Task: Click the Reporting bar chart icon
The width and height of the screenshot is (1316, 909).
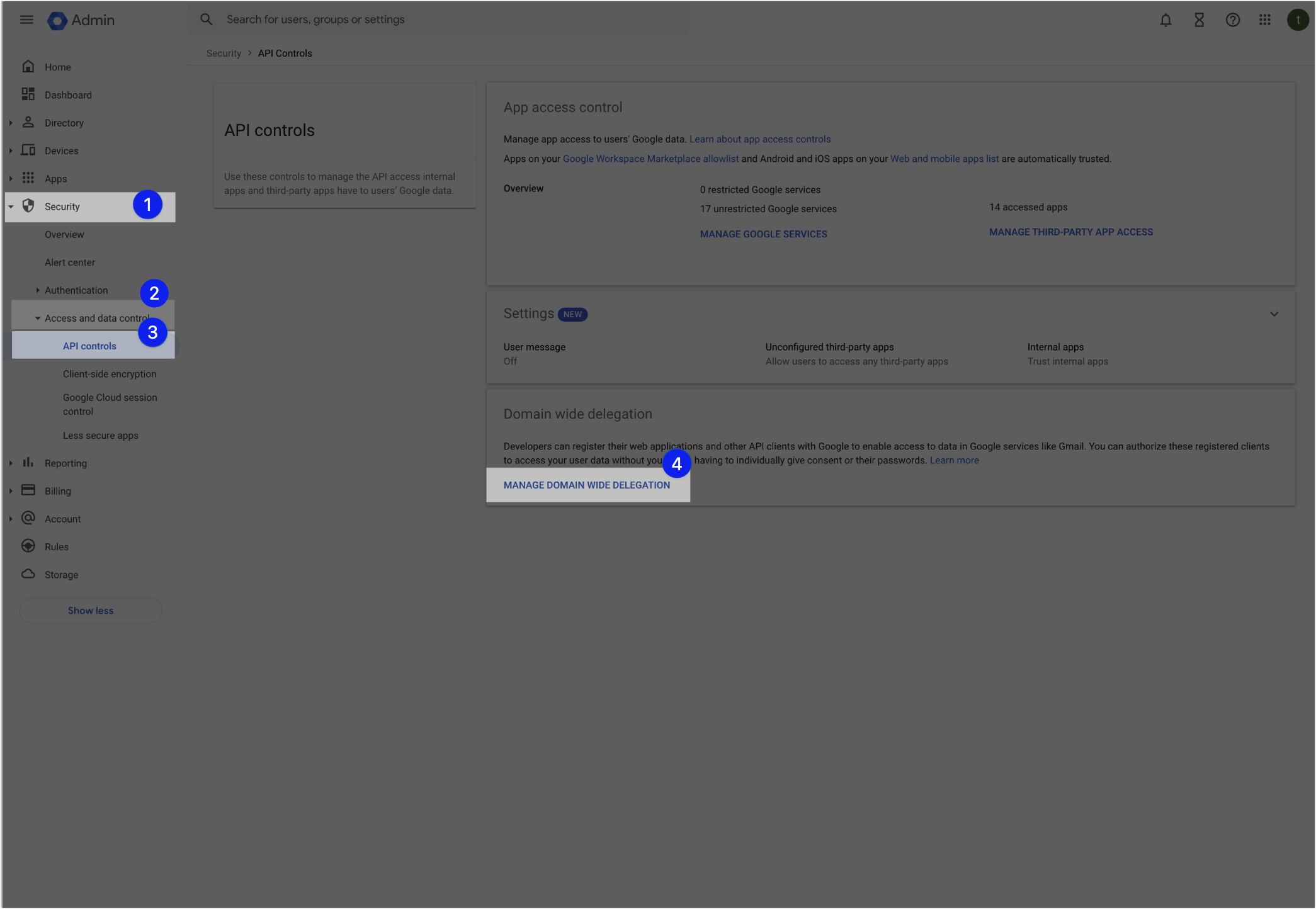Action: (28, 462)
